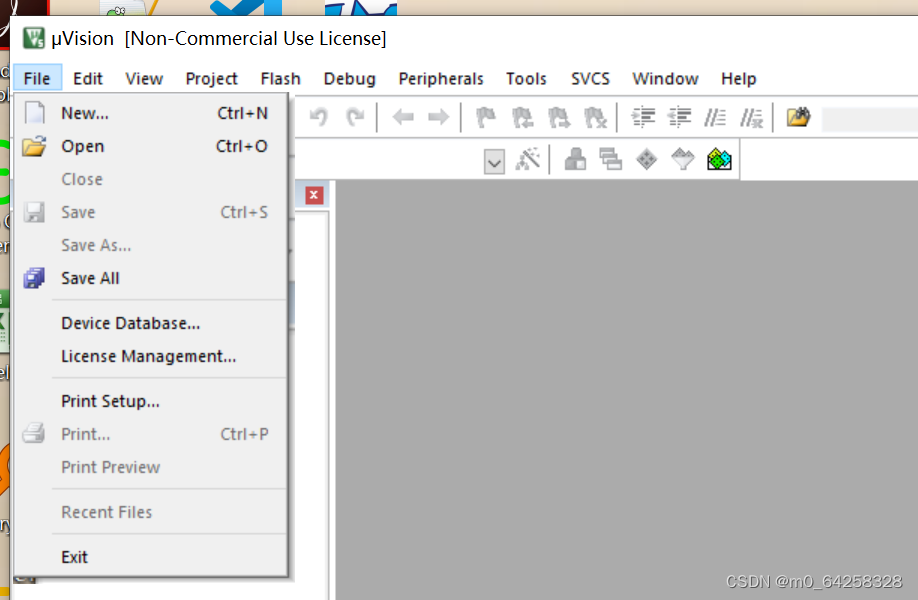Indent selected lines icon
The width and height of the screenshot is (918, 600).
[x=643, y=117]
